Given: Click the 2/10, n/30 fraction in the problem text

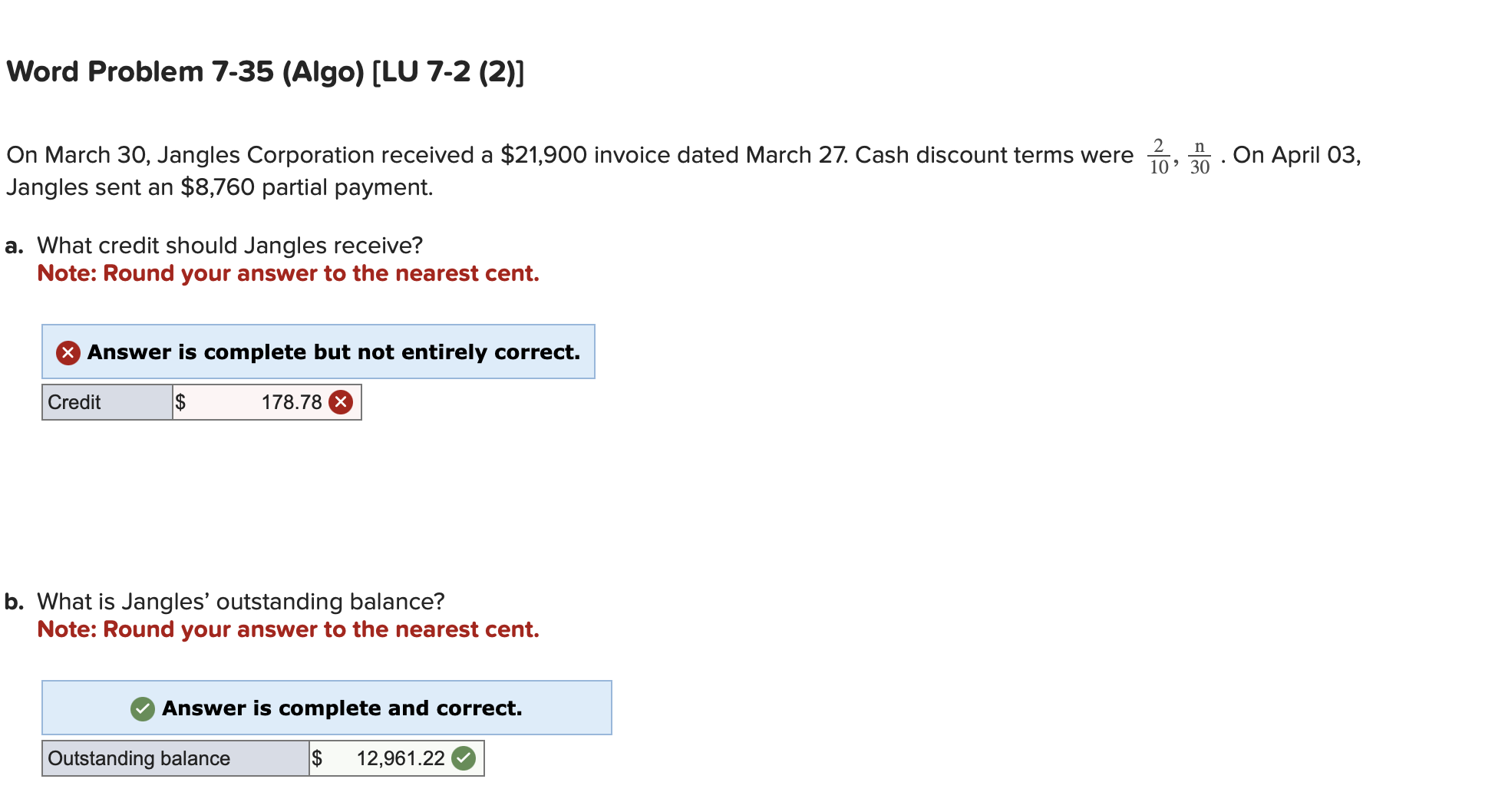Looking at the screenshot, I should [1177, 156].
